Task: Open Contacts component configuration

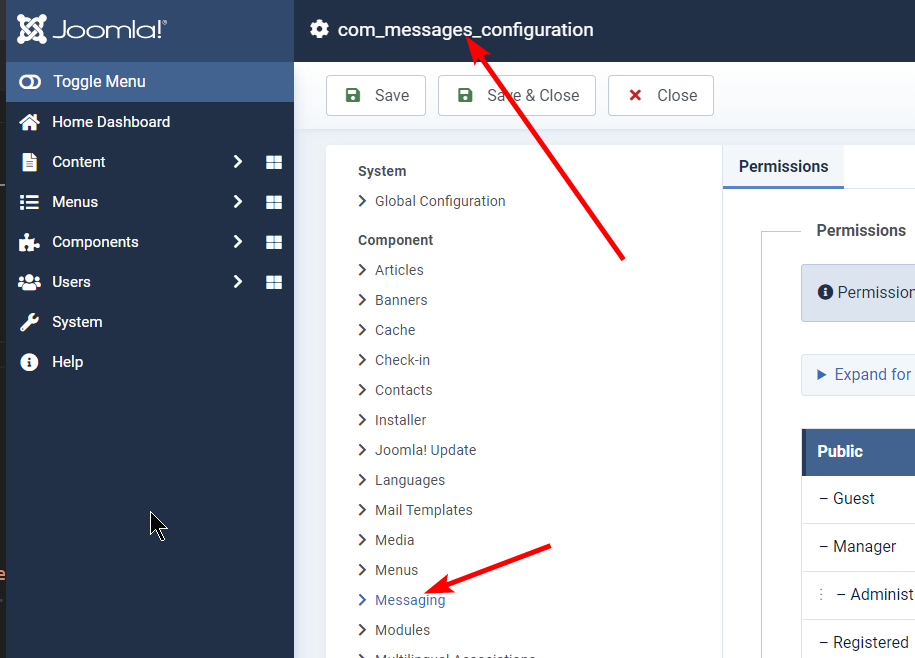Action: pos(403,390)
